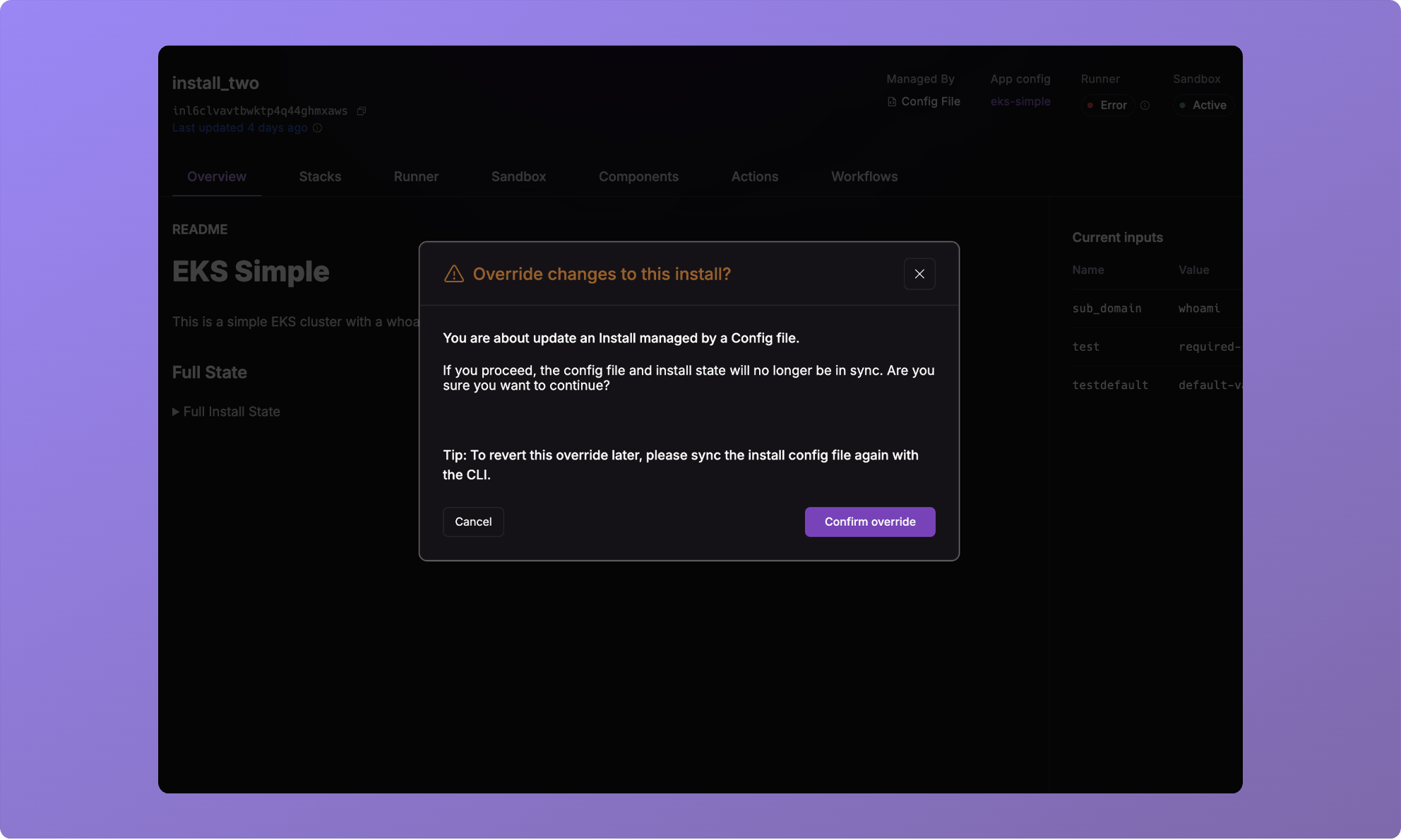The width and height of the screenshot is (1401, 840).
Task: Expand Full Install State disclosure
Action: (226, 412)
